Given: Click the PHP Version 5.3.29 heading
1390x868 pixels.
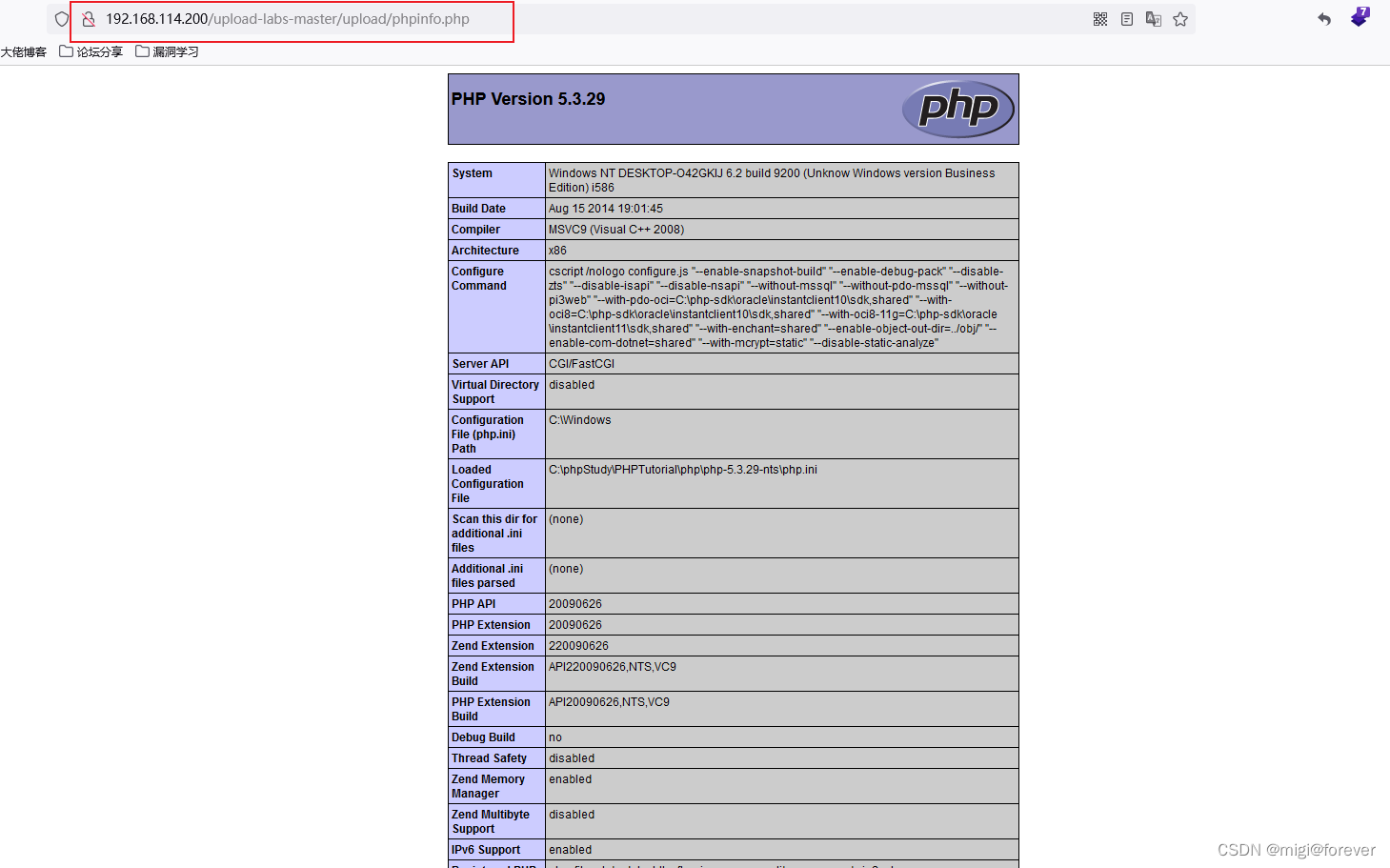Looking at the screenshot, I should coord(528,99).
